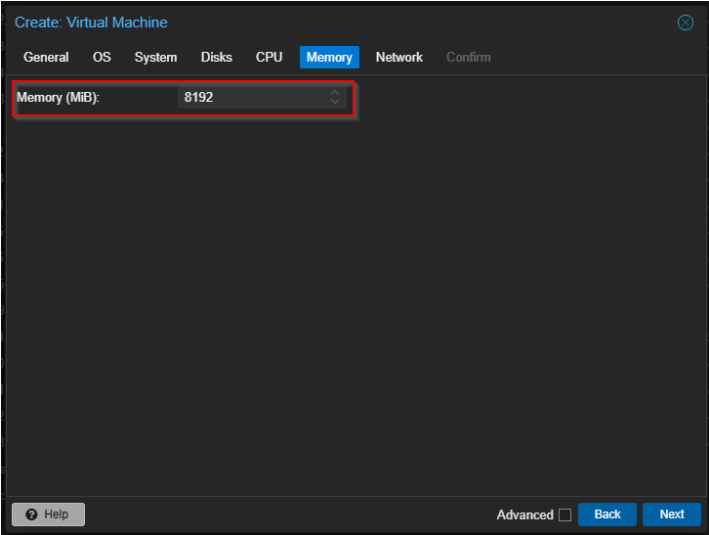Proceed with the Next button

672,514
